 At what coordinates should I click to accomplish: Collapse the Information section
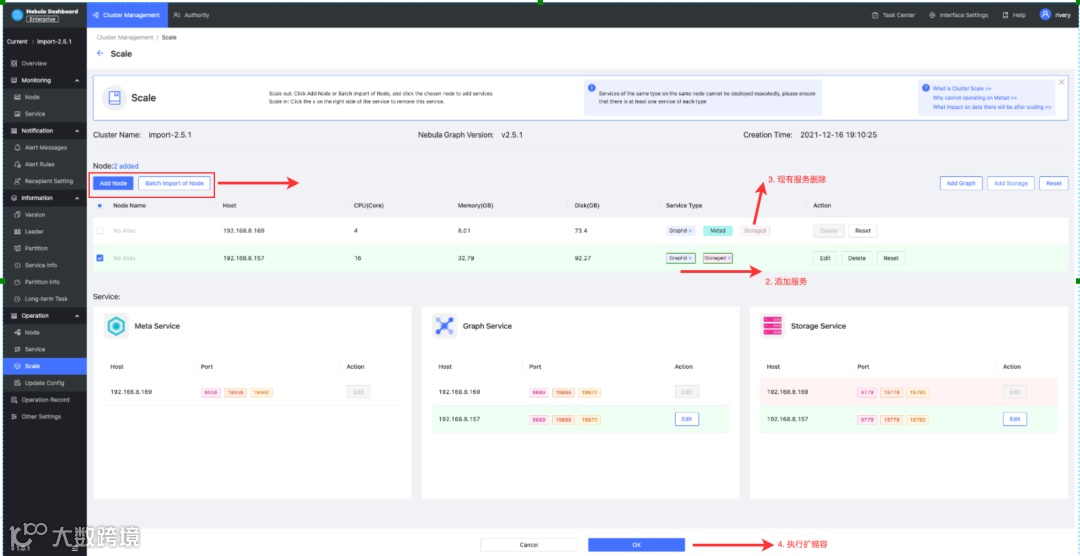77,198
